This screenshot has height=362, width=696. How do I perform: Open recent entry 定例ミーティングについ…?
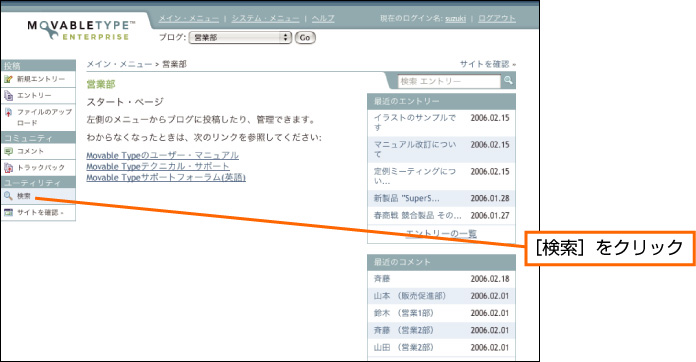coord(415,176)
